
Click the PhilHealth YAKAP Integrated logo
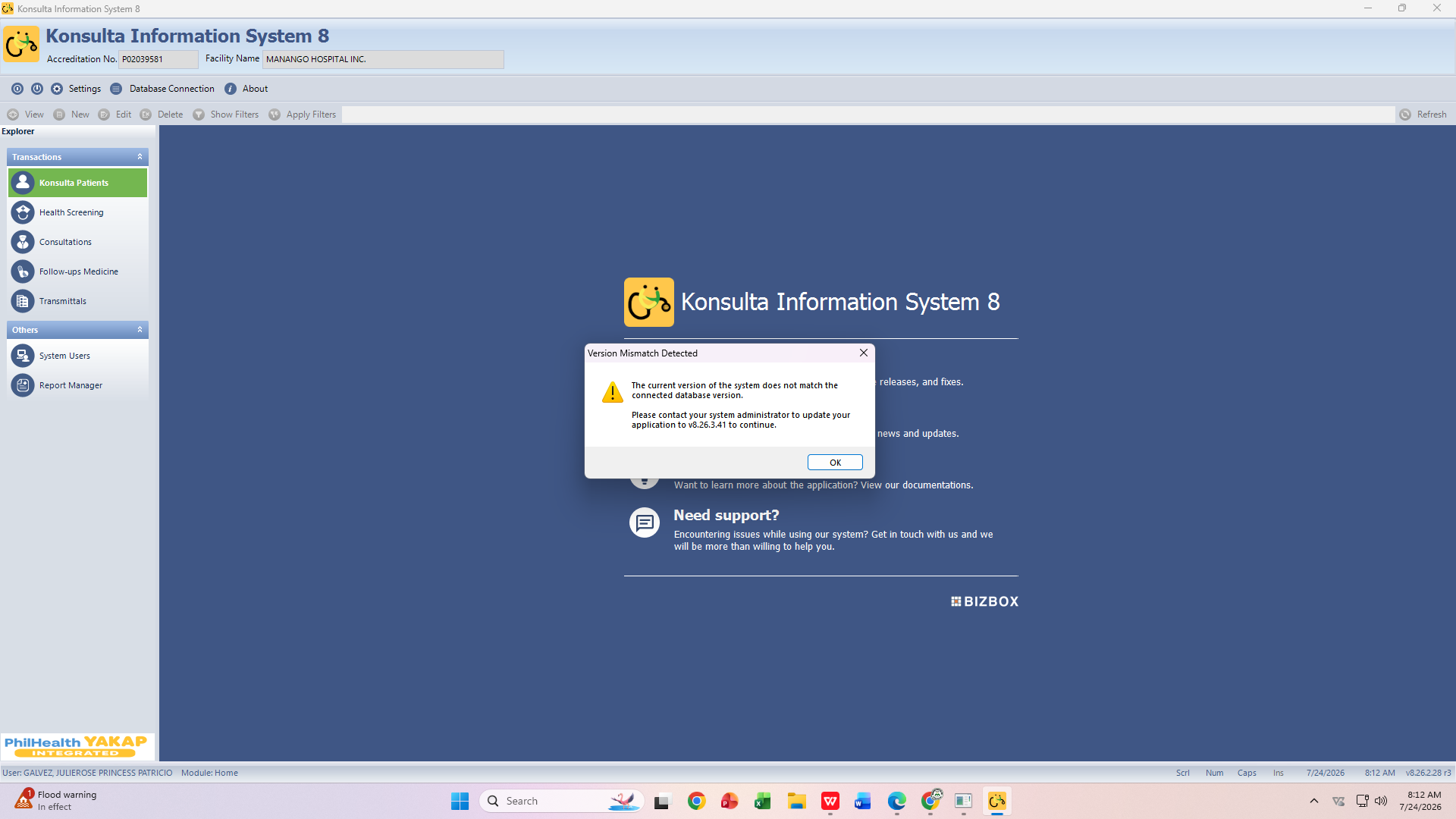77,746
